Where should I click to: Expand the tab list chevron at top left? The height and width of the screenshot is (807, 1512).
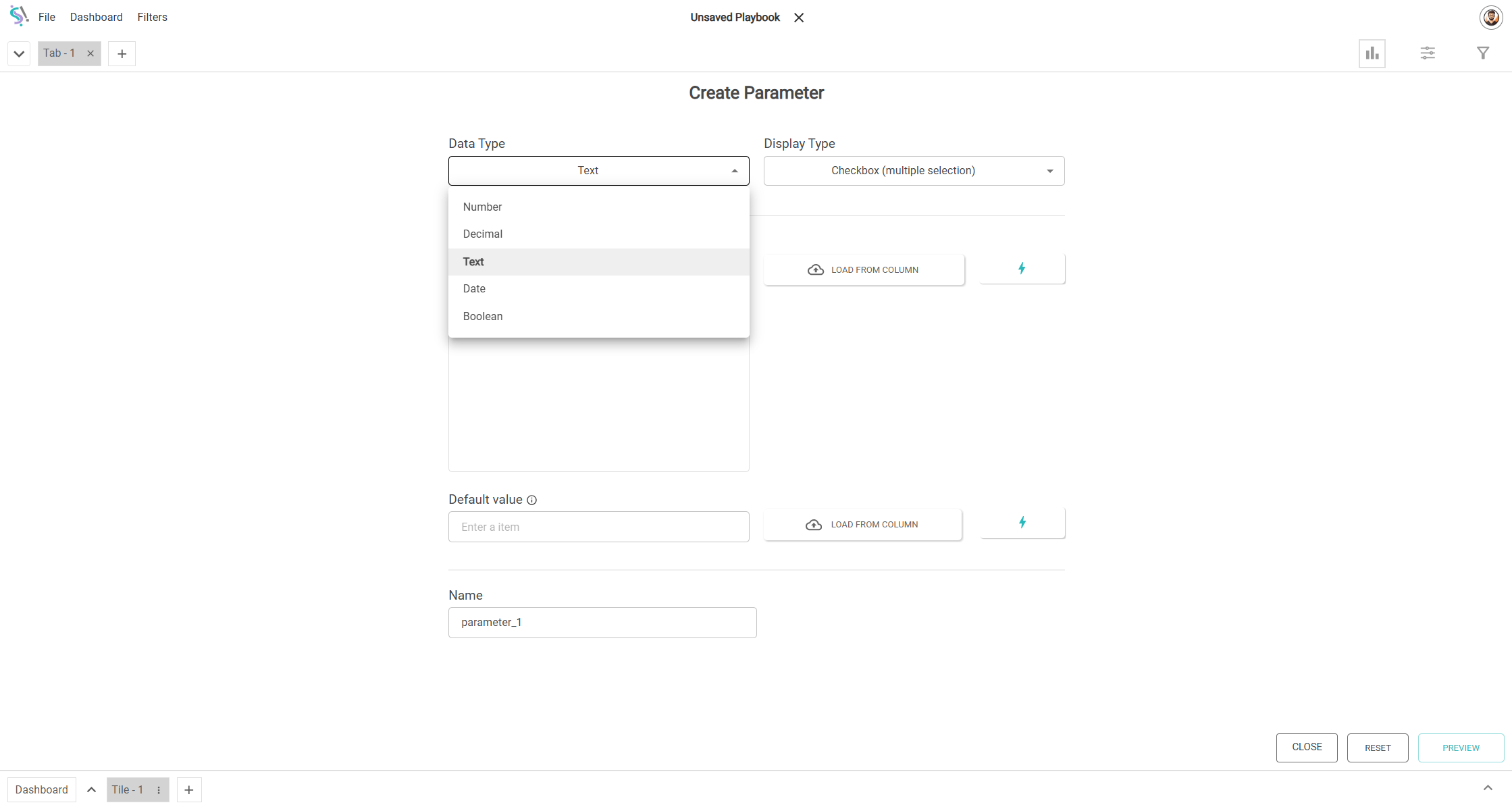19,54
